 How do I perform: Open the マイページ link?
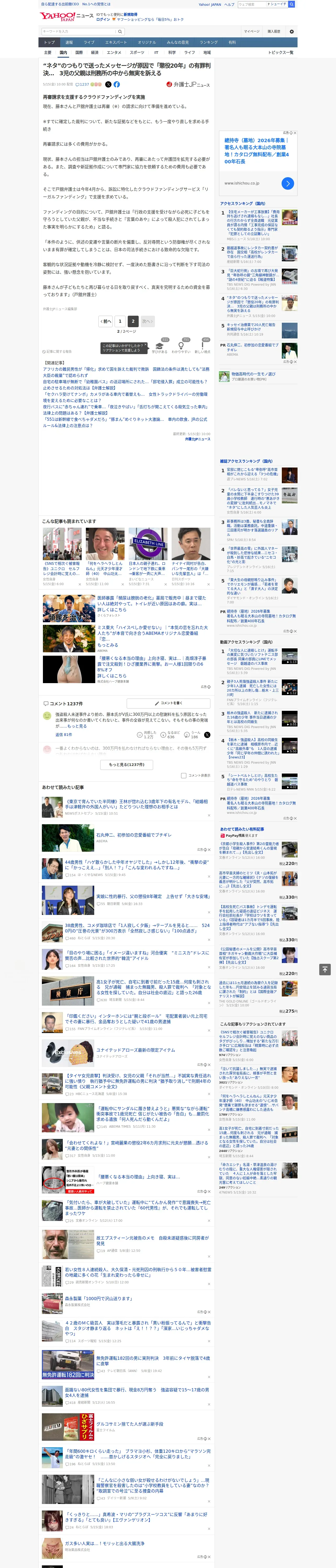point(251,32)
